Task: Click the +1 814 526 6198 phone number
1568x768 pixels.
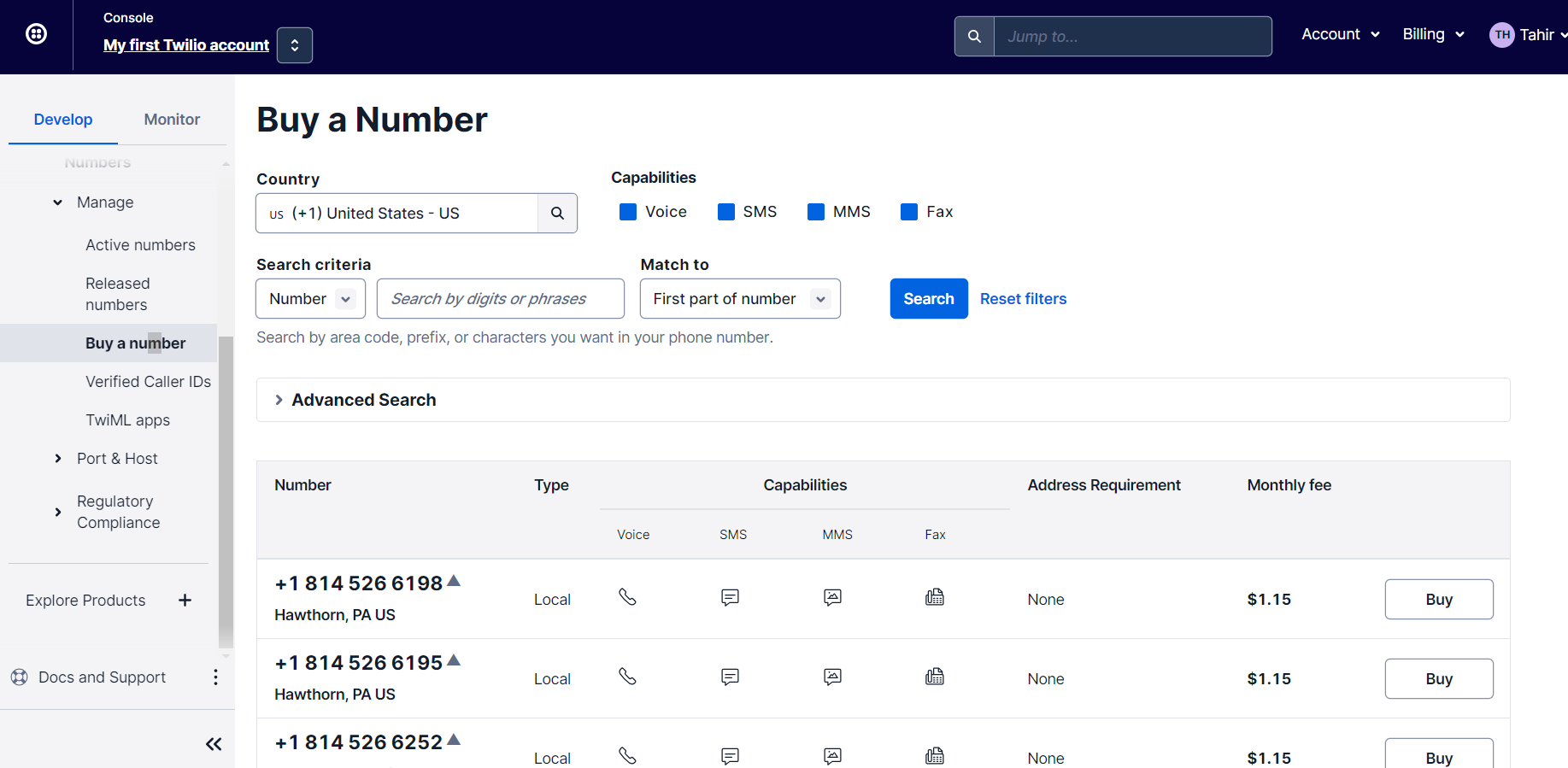Action: pos(359,583)
